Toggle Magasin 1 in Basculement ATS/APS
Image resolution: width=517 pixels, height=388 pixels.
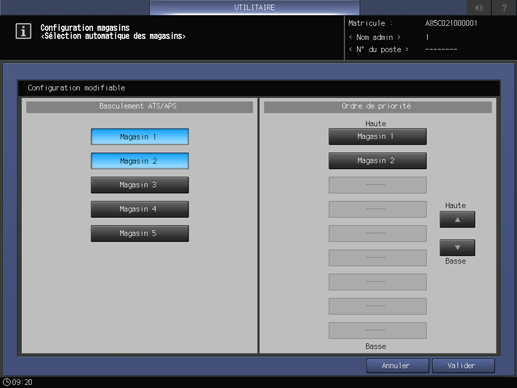pos(140,137)
